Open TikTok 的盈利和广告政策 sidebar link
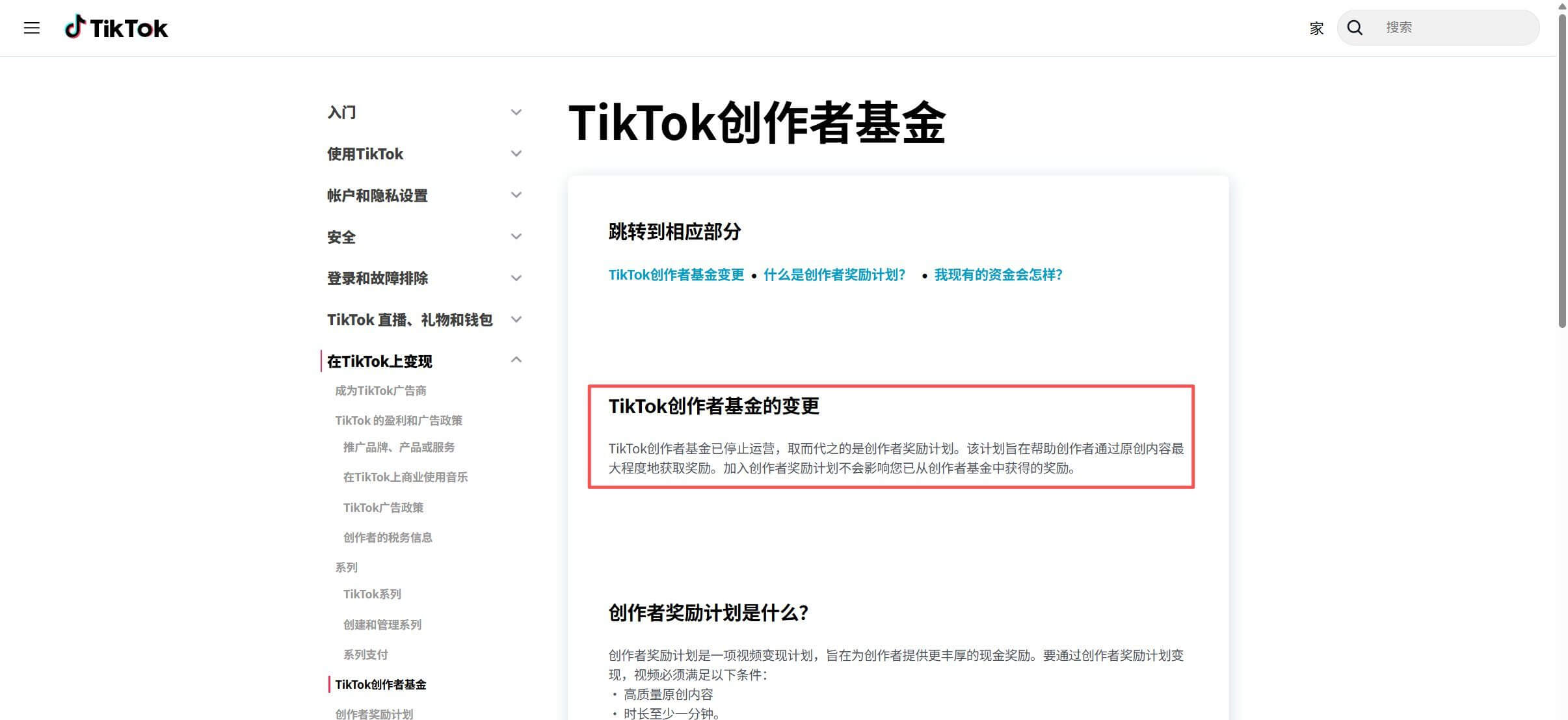1568x720 pixels. pos(399,421)
